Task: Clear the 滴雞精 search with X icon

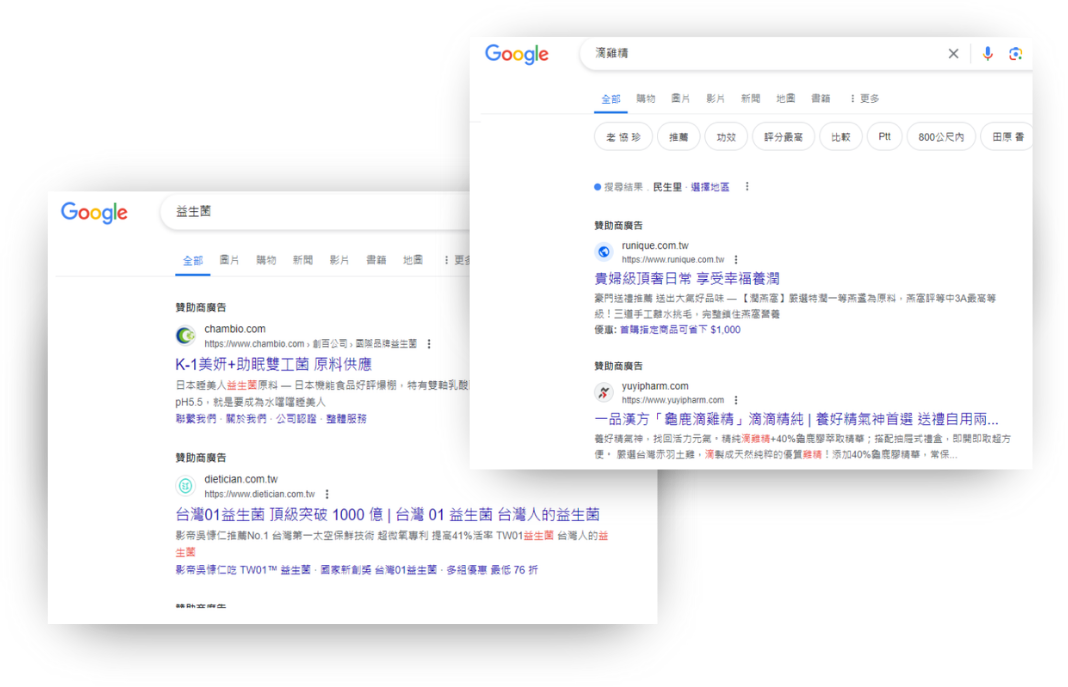Action: 953,54
